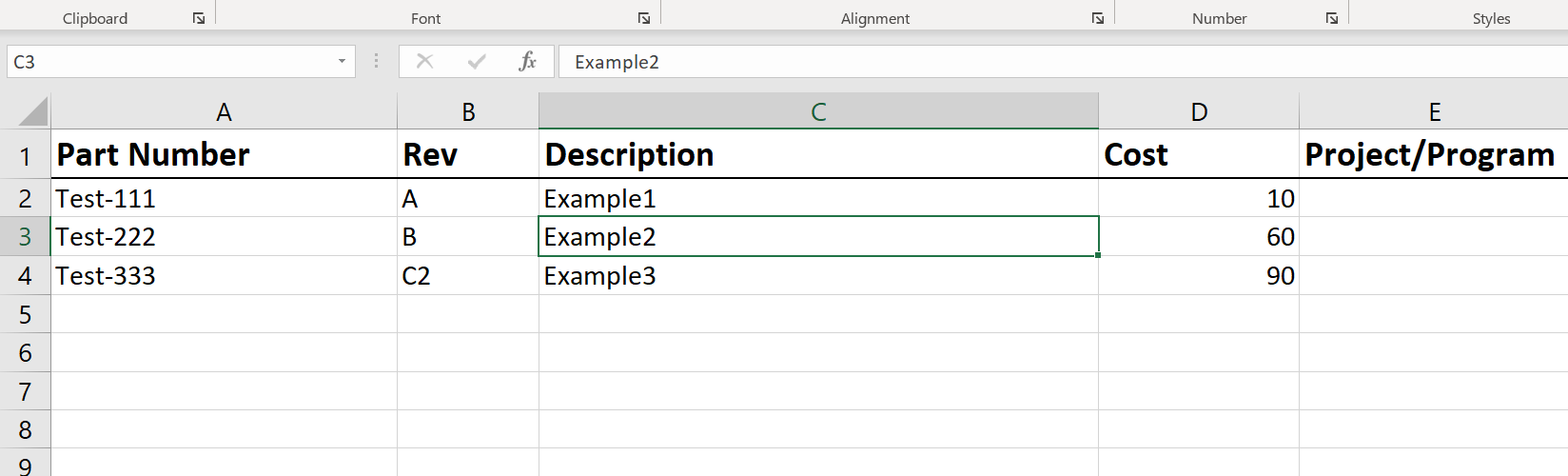Open the Alignment settings dialog launcher
This screenshot has width=1568, height=476.
tap(1098, 18)
